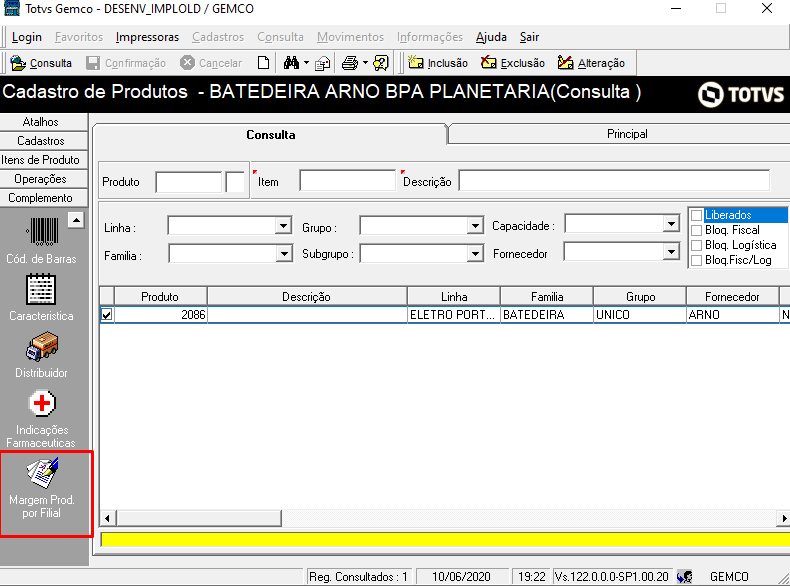
Task: Click the status bar icon beside GEMCO
Action: [684, 576]
